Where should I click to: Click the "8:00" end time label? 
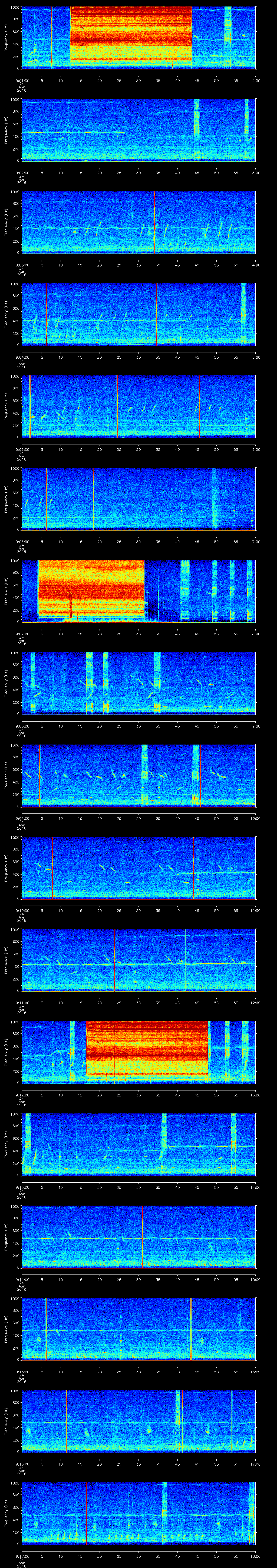[x=256, y=634]
